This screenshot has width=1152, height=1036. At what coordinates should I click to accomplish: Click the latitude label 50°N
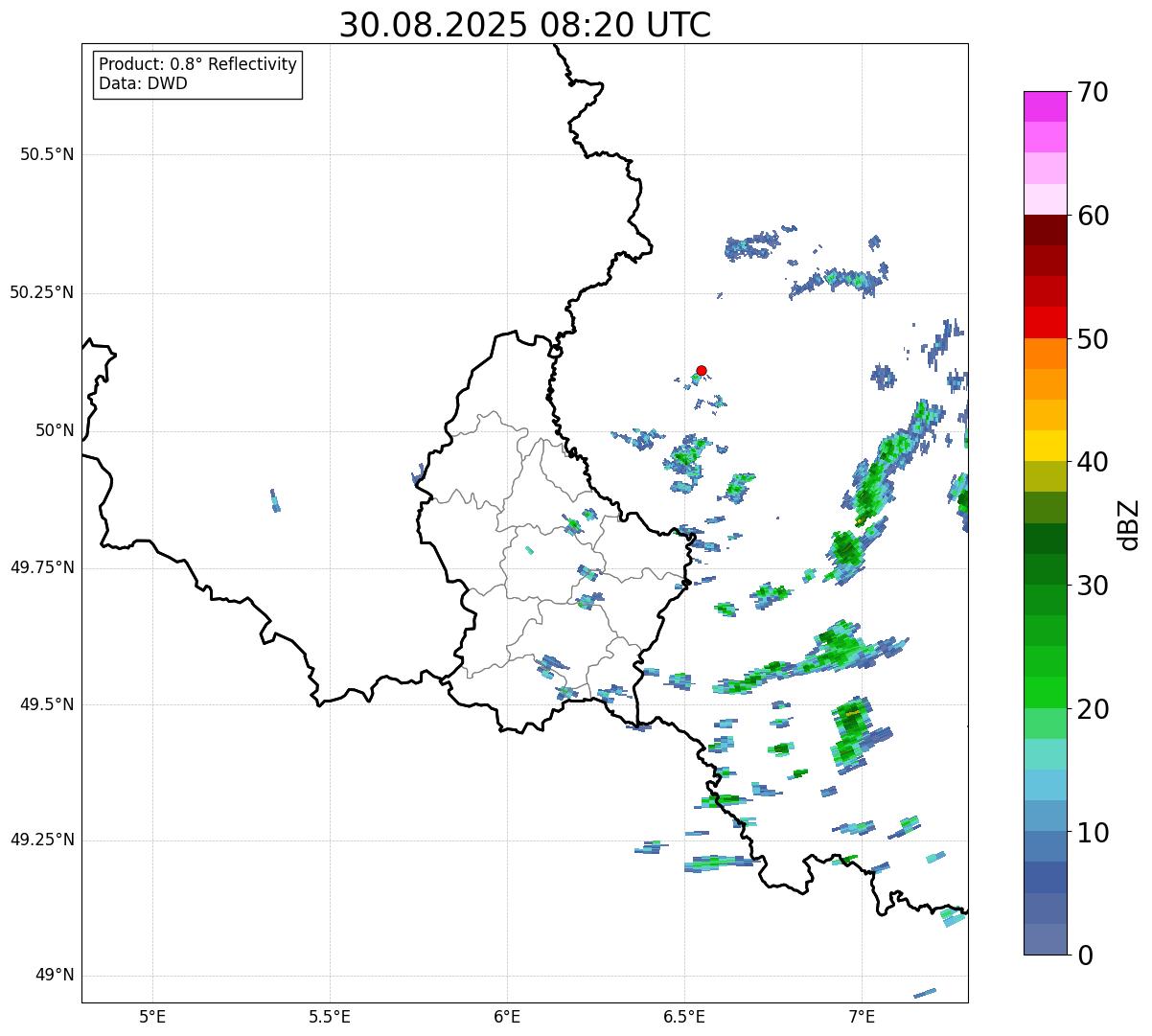click(x=55, y=430)
